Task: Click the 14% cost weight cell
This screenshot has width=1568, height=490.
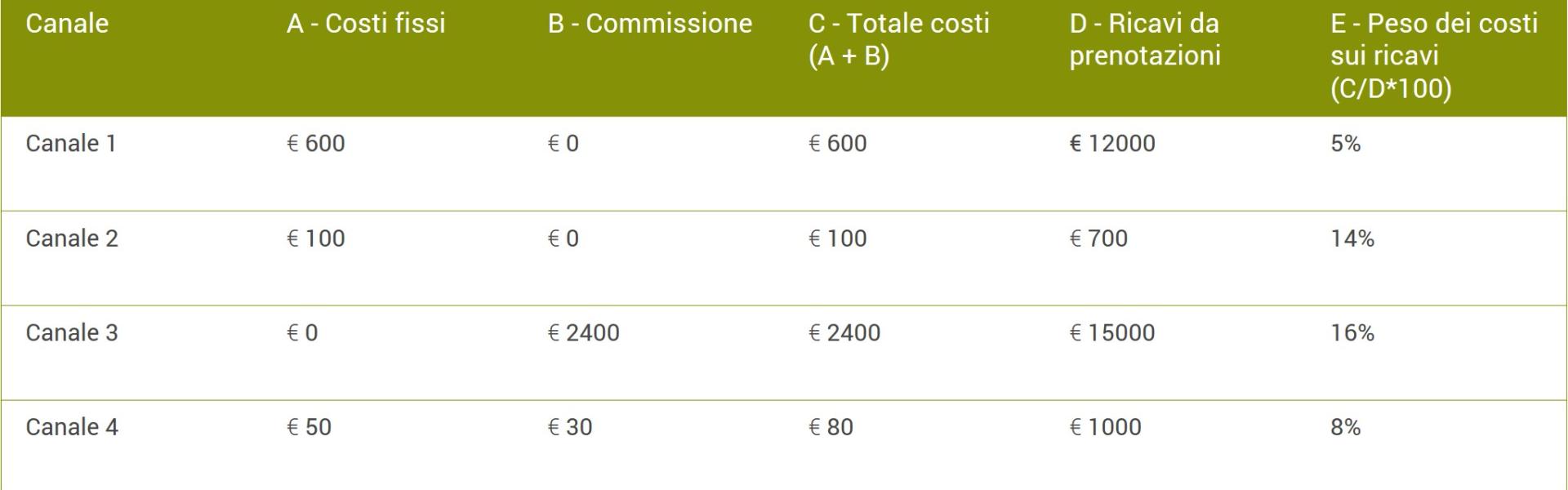Action: point(1352,238)
